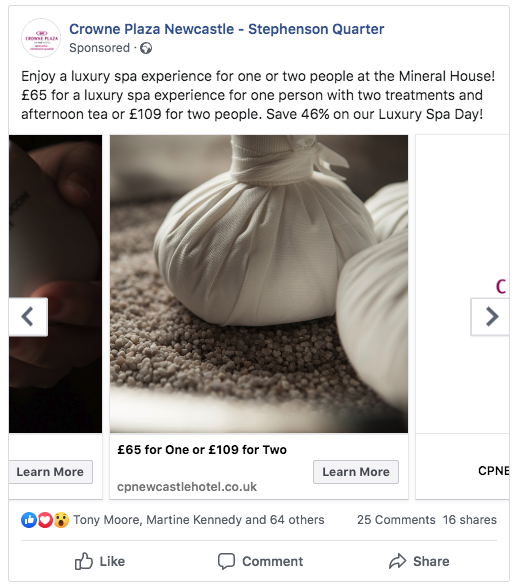
Task: Open Crowne Plaza Newcastle - Stephenson Quarter page
Action: (226, 29)
